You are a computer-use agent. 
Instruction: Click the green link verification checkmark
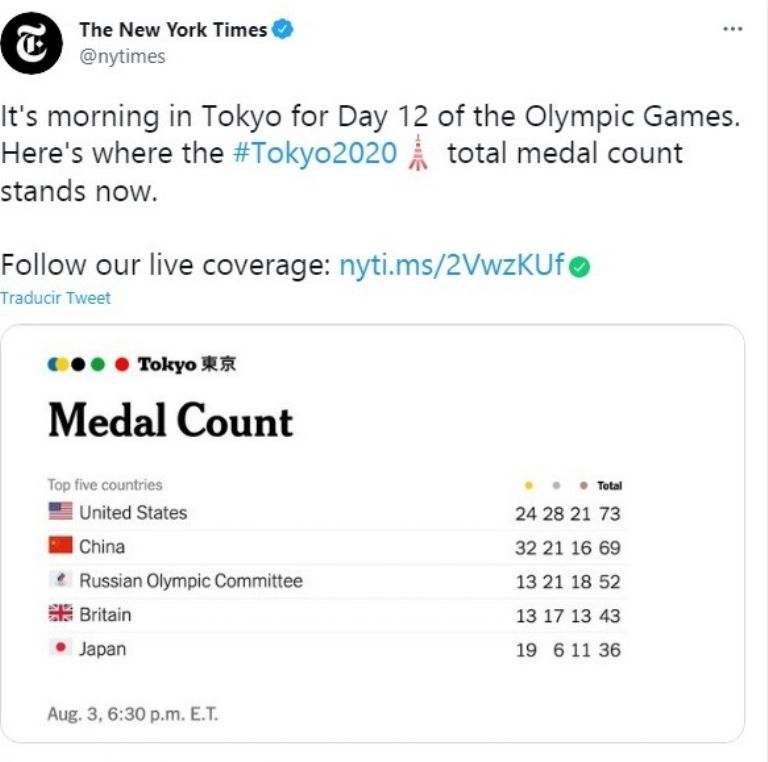tap(580, 267)
